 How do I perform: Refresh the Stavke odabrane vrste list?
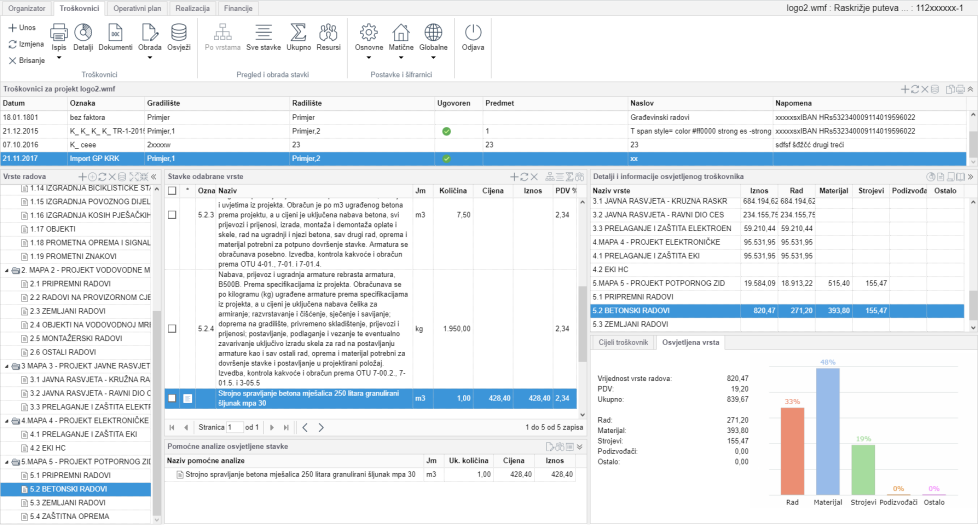pos(525,177)
